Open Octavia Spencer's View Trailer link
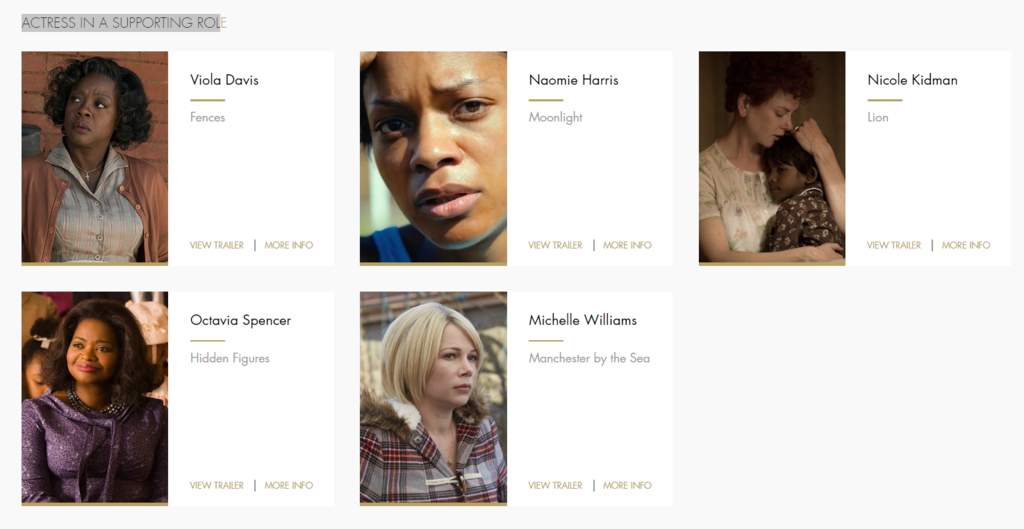Viewport: 1024px width, 529px height. (217, 486)
